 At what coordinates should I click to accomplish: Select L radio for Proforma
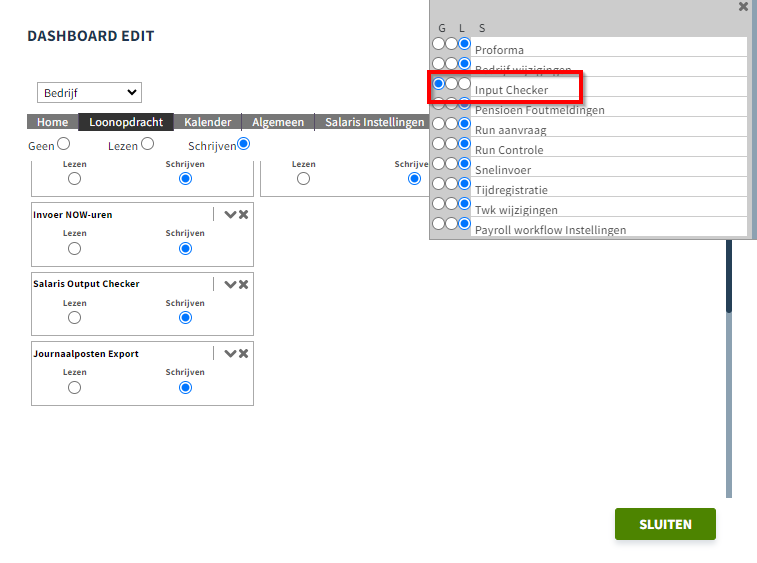451,43
